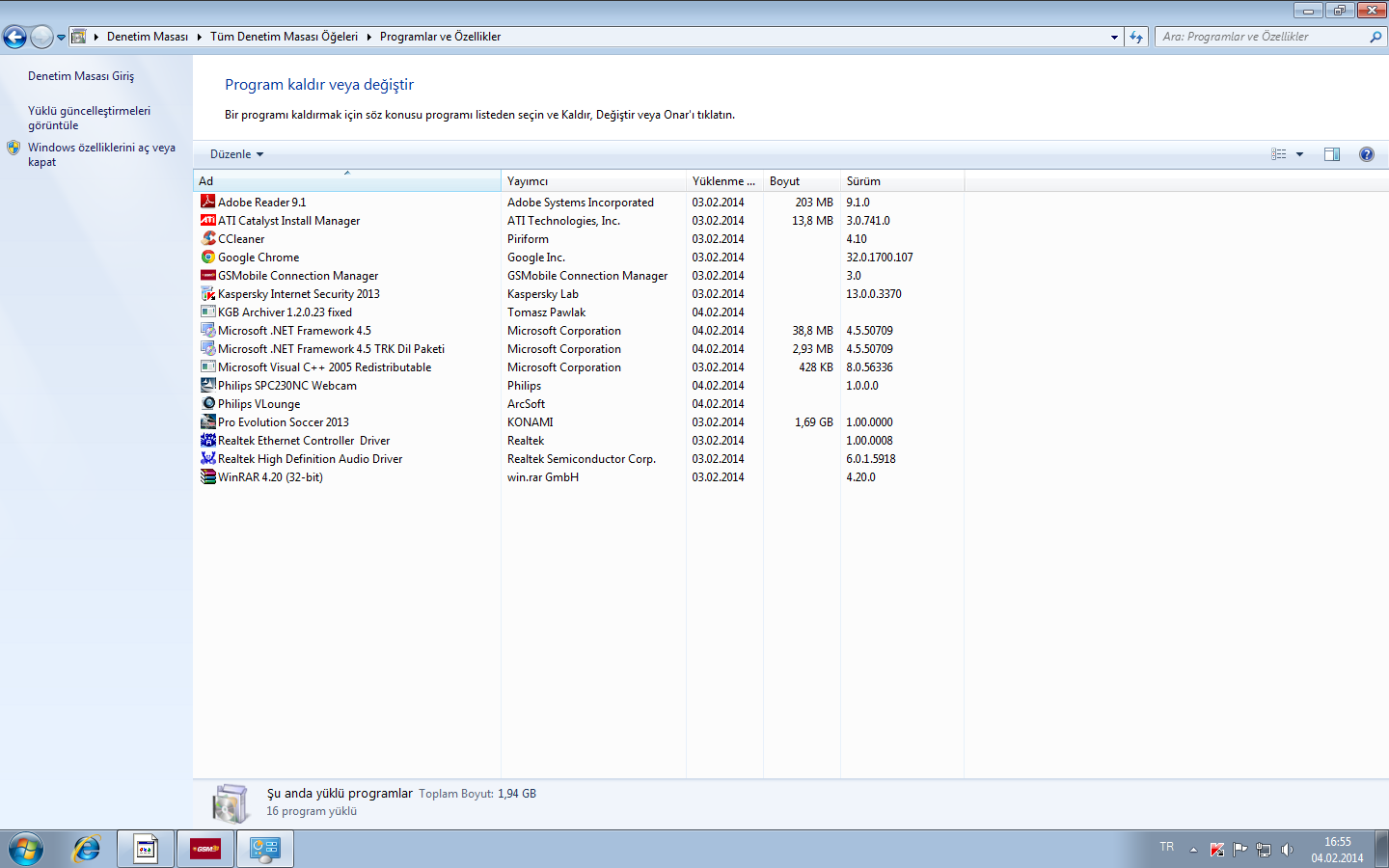1389x868 pixels.
Task: Sort by Ad column header
Action: pos(347,181)
